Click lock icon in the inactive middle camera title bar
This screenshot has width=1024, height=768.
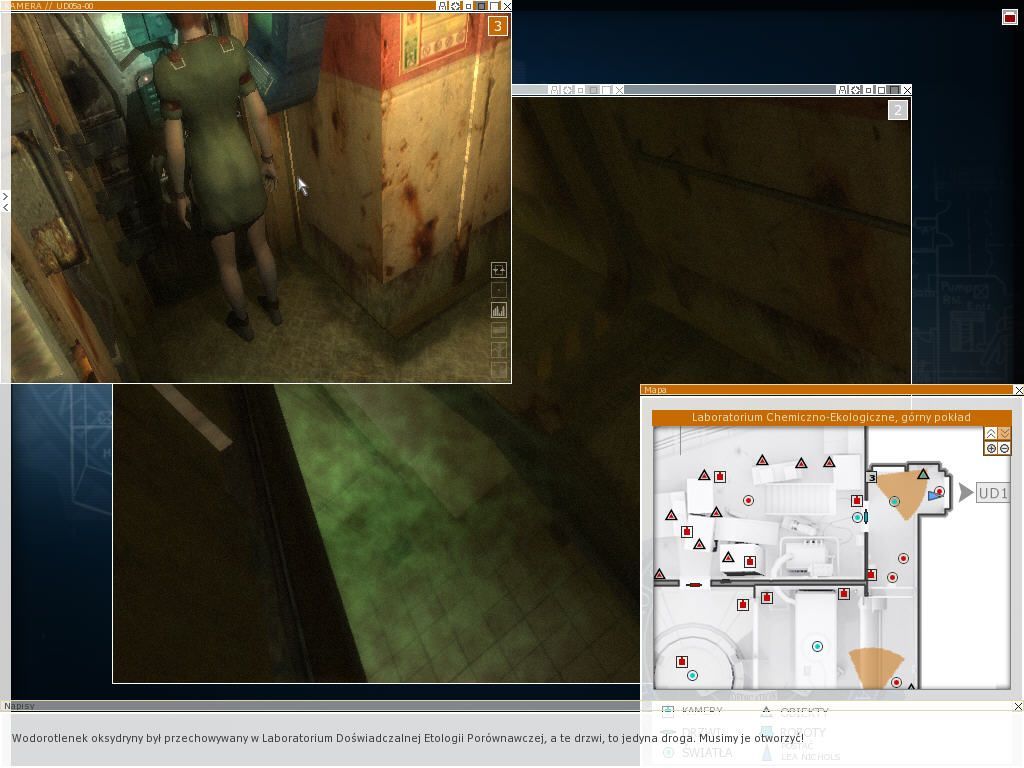[x=554, y=90]
